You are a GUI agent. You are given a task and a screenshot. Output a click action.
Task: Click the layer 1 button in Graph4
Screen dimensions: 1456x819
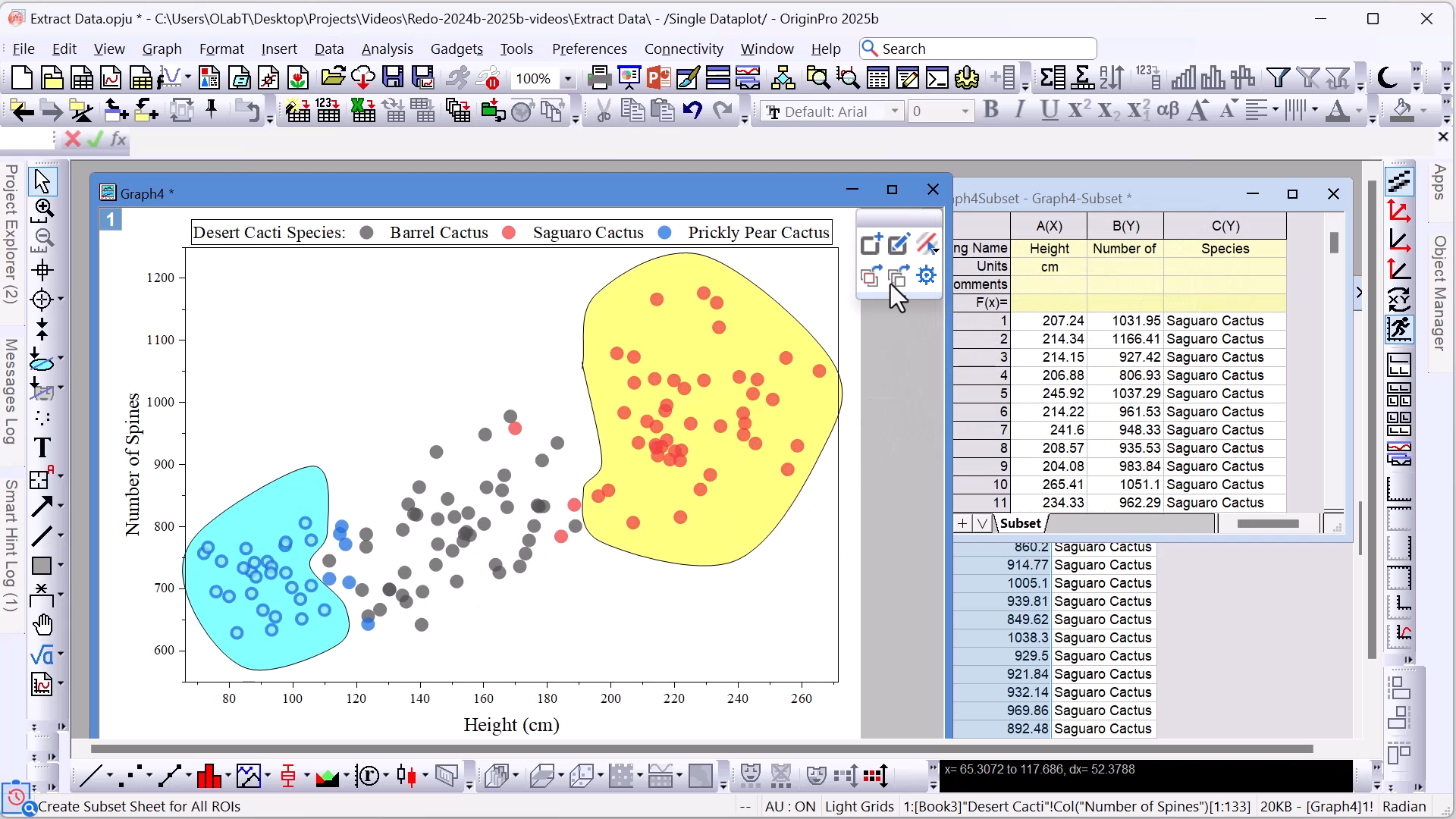click(x=111, y=220)
